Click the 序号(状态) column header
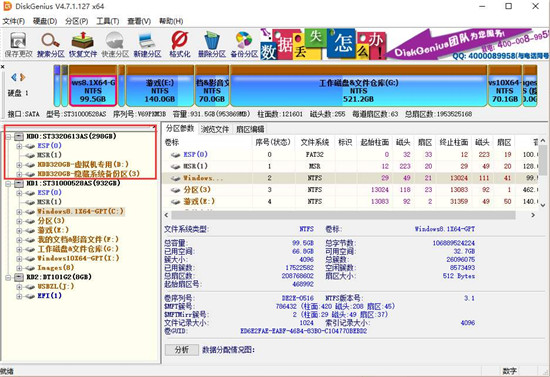Image resolution: width=550 pixels, height=377 pixels. [x=274, y=142]
